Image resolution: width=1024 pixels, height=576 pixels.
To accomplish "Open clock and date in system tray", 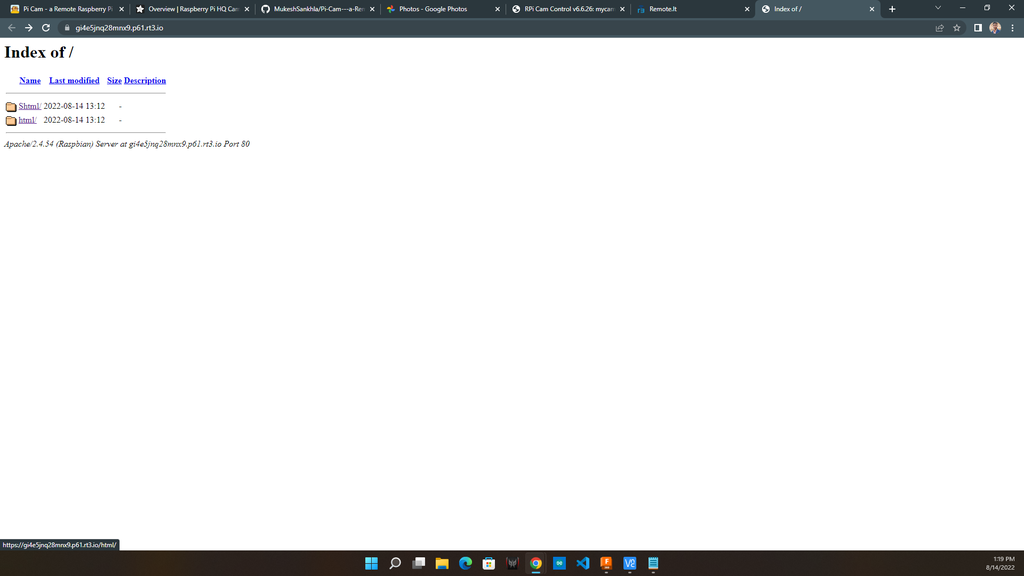I will pyautogui.click(x=1000, y=563).
